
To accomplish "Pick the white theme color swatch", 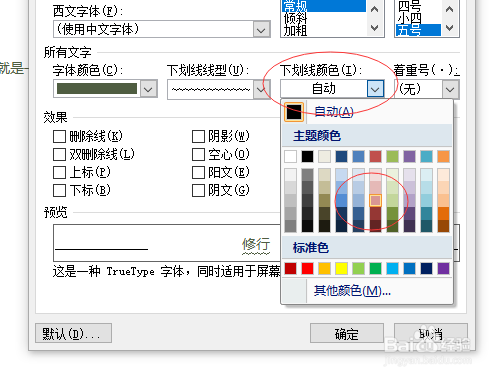I will coord(291,156).
